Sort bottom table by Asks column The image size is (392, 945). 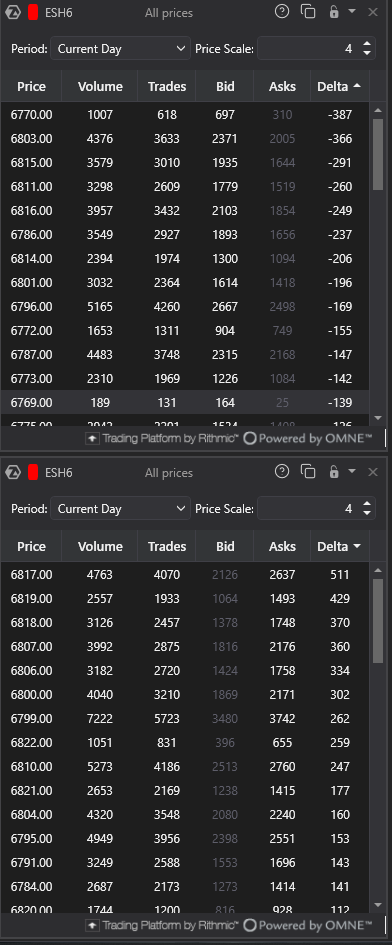click(282, 547)
